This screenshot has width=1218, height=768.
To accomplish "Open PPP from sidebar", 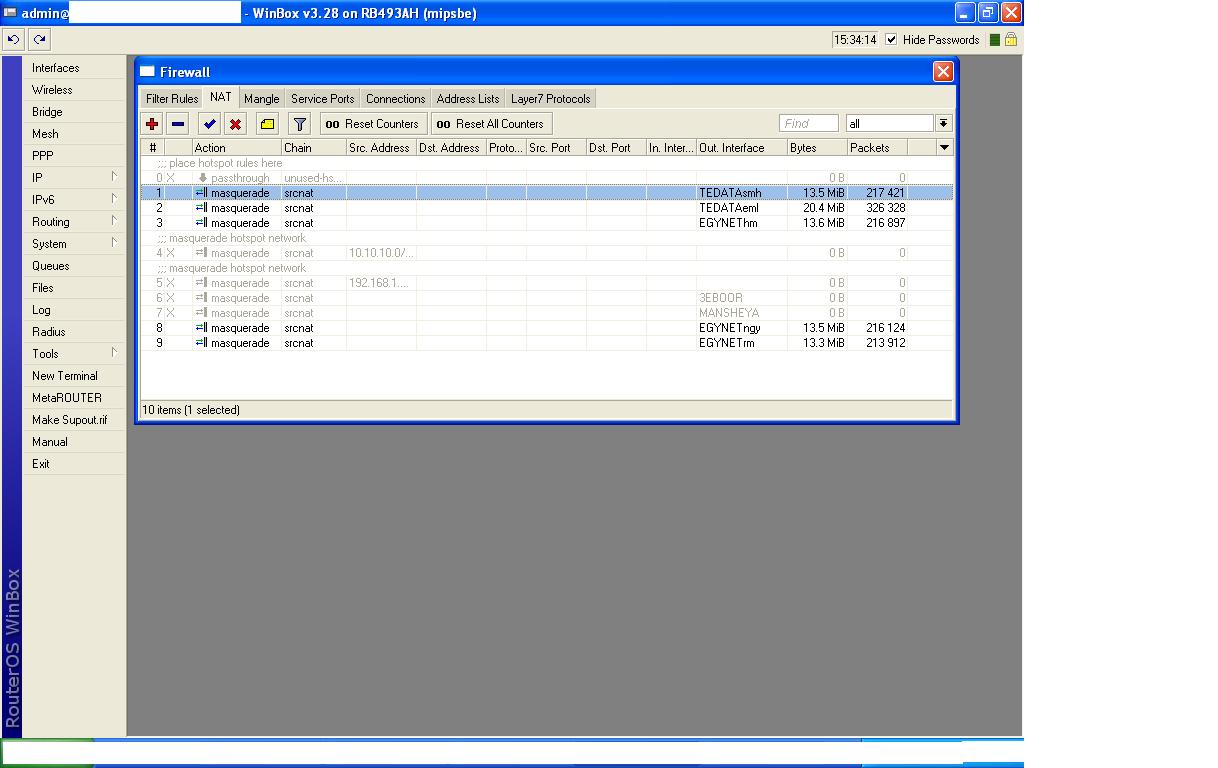I will [x=74, y=156].
